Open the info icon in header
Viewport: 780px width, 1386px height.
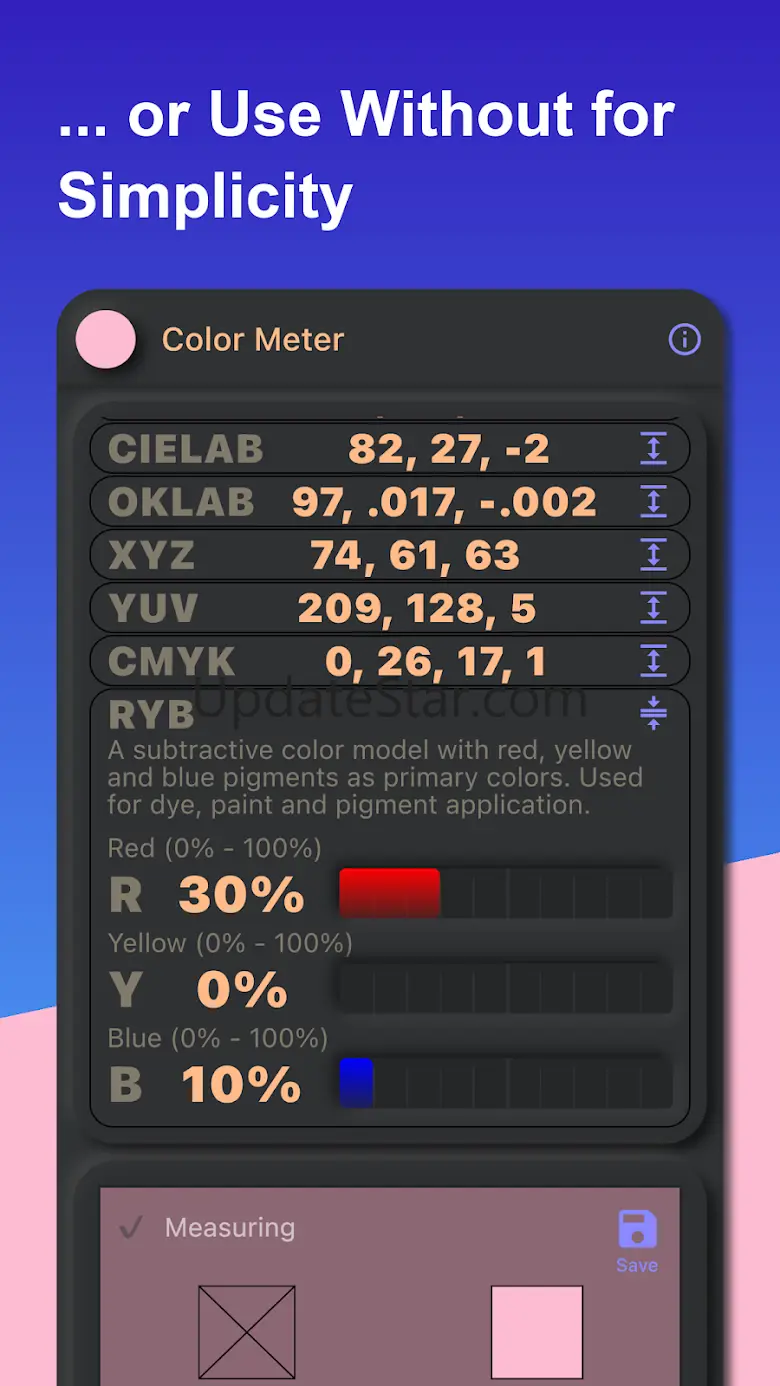685,339
